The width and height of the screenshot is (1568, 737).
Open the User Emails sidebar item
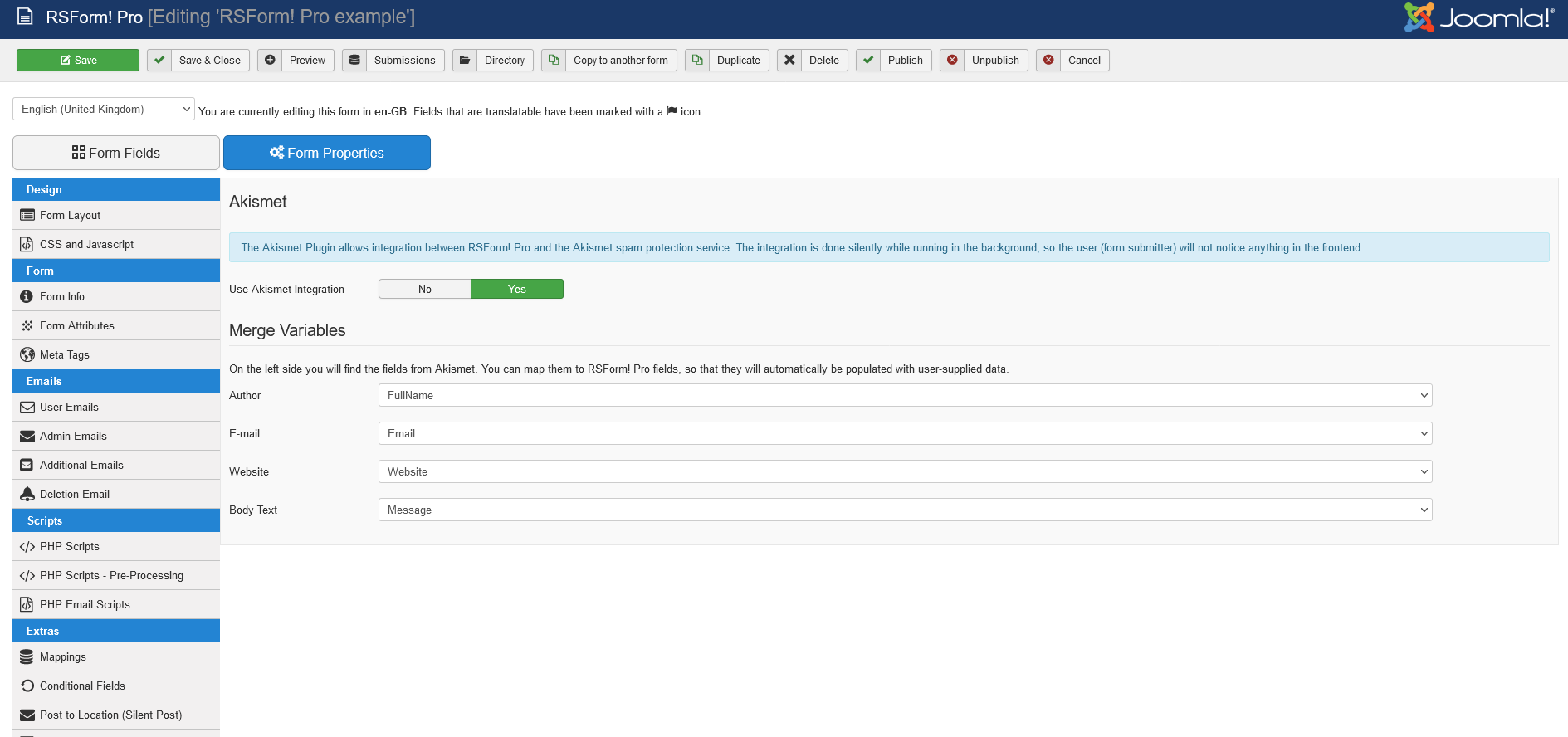(116, 407)
